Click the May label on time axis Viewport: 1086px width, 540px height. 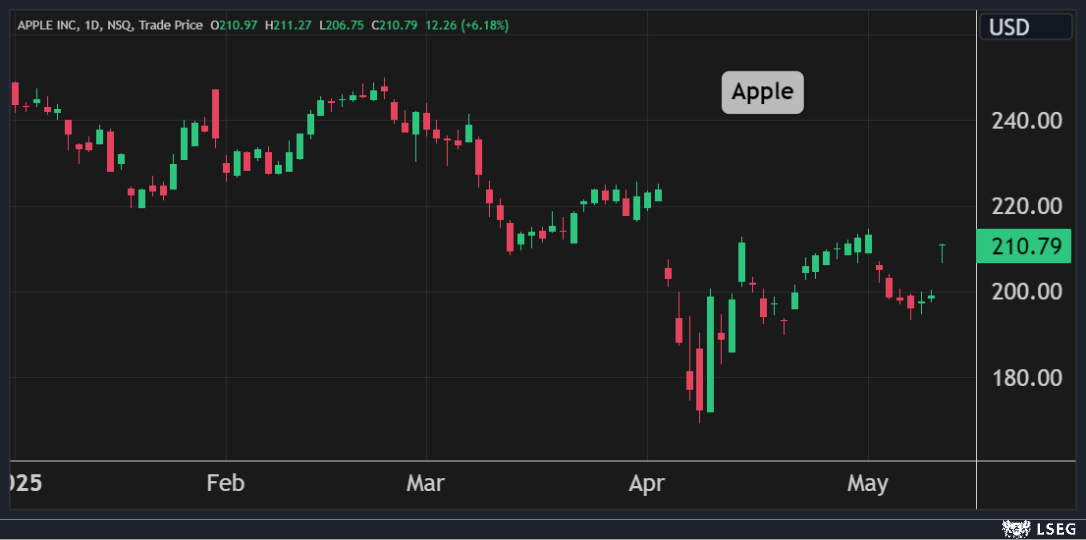867,484
